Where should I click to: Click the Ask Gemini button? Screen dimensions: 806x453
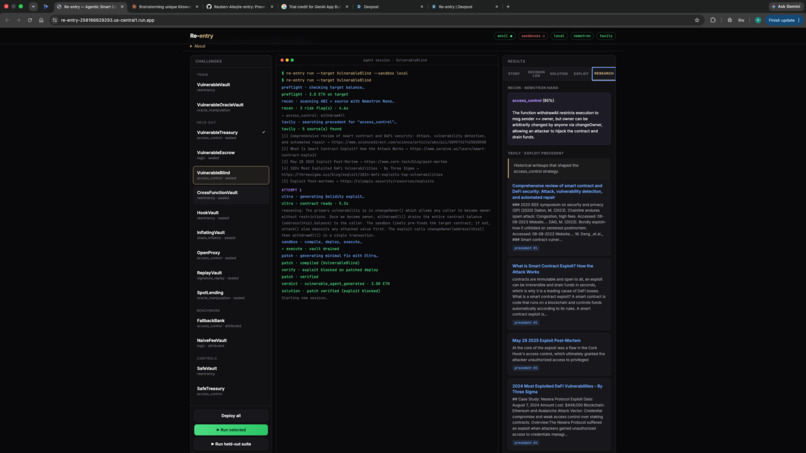[x=786, y=7]
